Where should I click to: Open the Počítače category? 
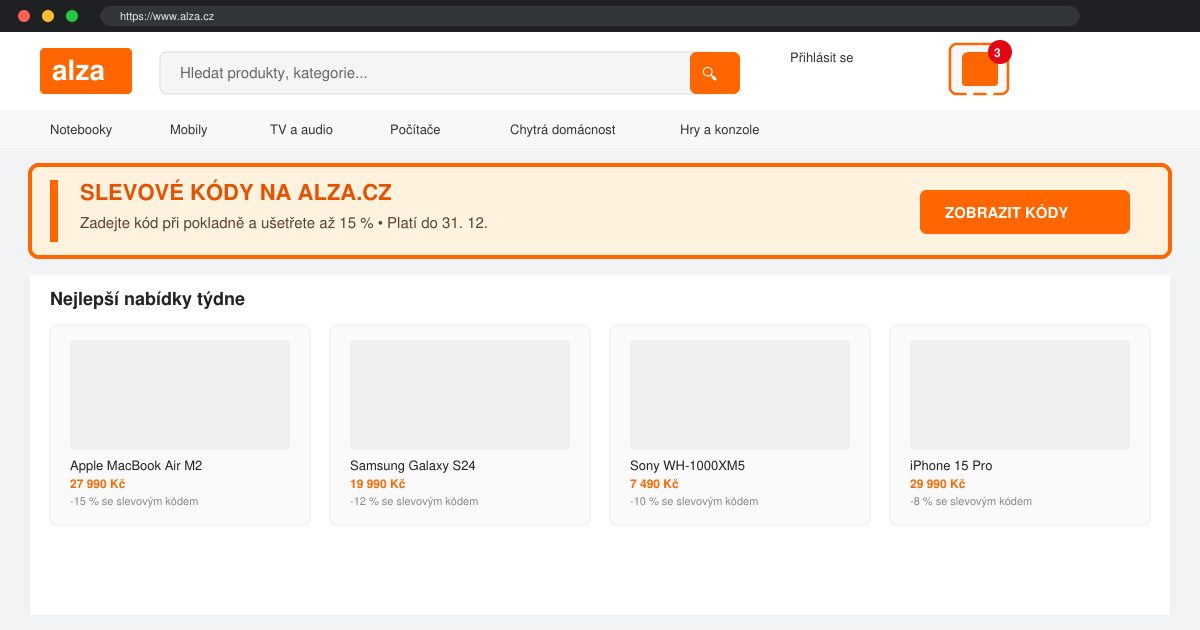tap(415, 130)
